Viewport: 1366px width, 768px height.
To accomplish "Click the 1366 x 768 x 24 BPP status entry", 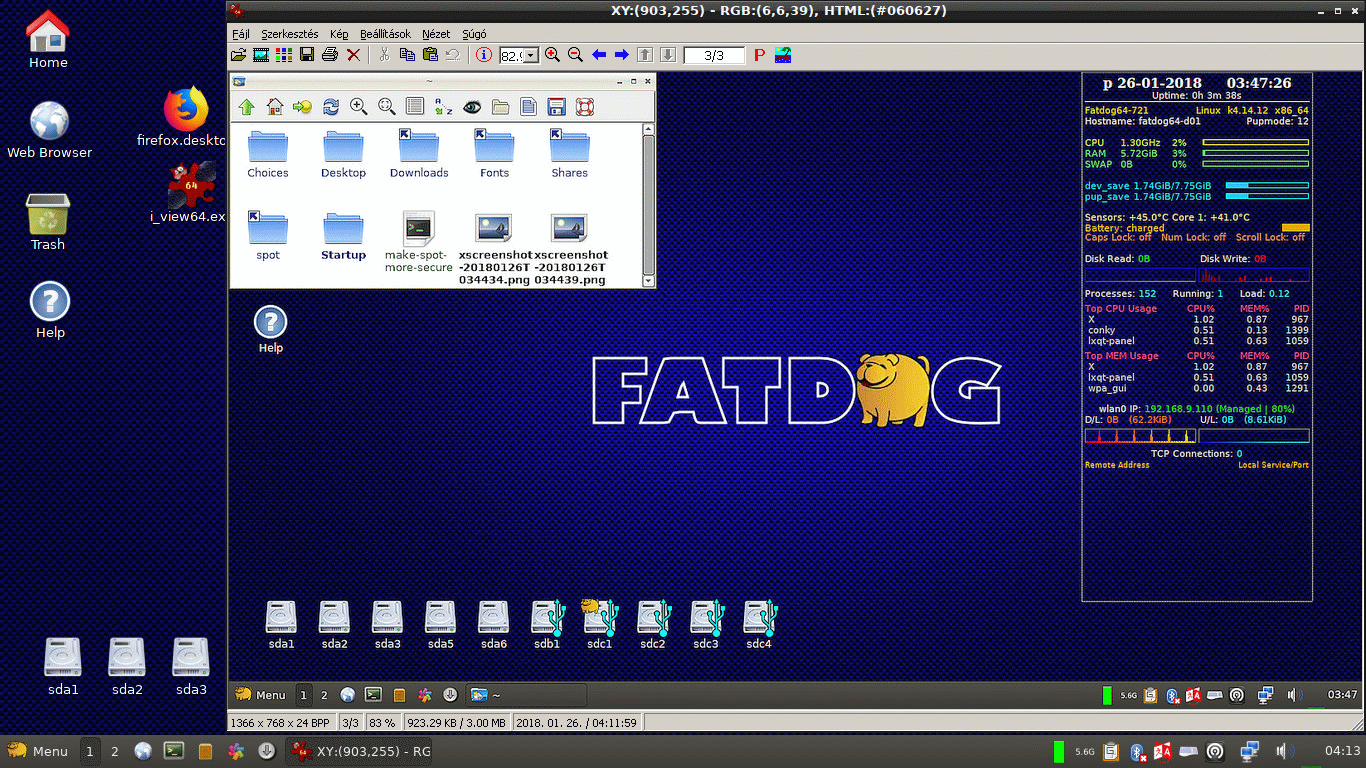I will (281, 722).
